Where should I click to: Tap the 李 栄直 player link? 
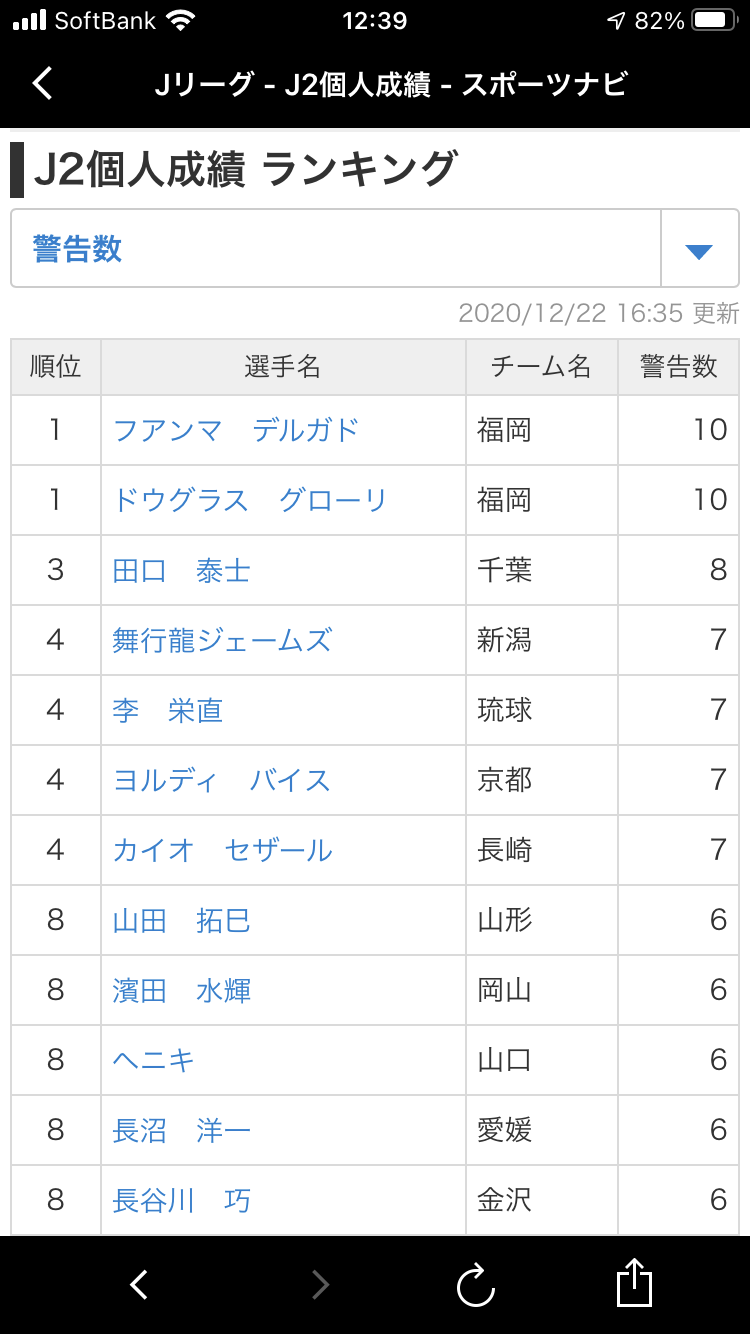click(168, 710)
